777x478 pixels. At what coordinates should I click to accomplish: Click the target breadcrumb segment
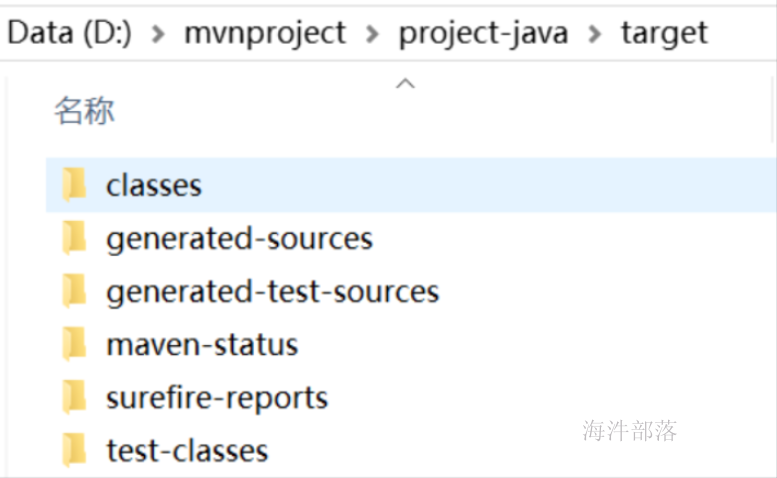click(665, 34)
